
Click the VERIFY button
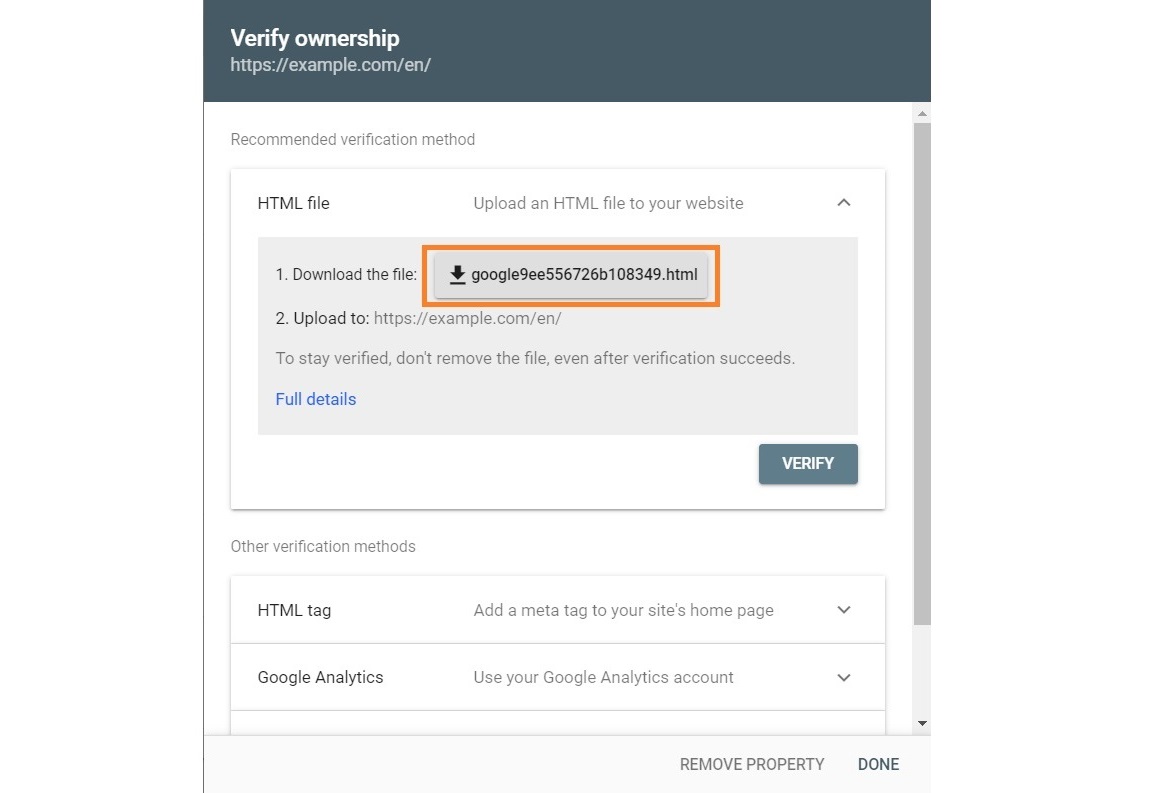click(x=807, y=463)
